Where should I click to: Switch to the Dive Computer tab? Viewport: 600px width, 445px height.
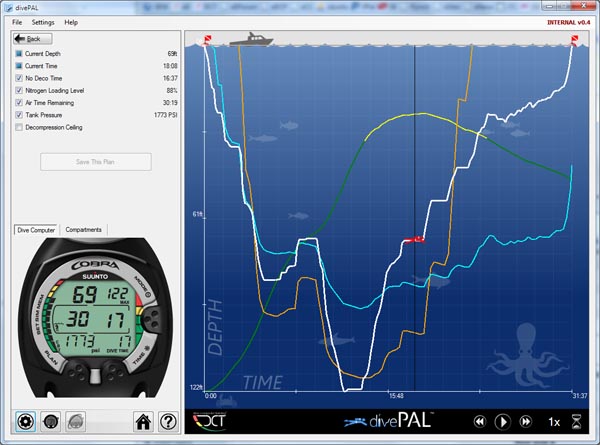click(x=36, y=230)
